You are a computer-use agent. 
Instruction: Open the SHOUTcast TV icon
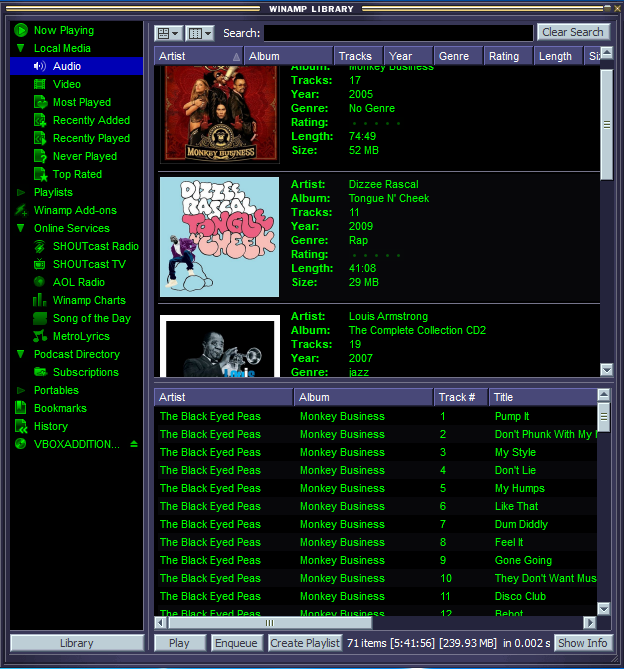(40, 264)
